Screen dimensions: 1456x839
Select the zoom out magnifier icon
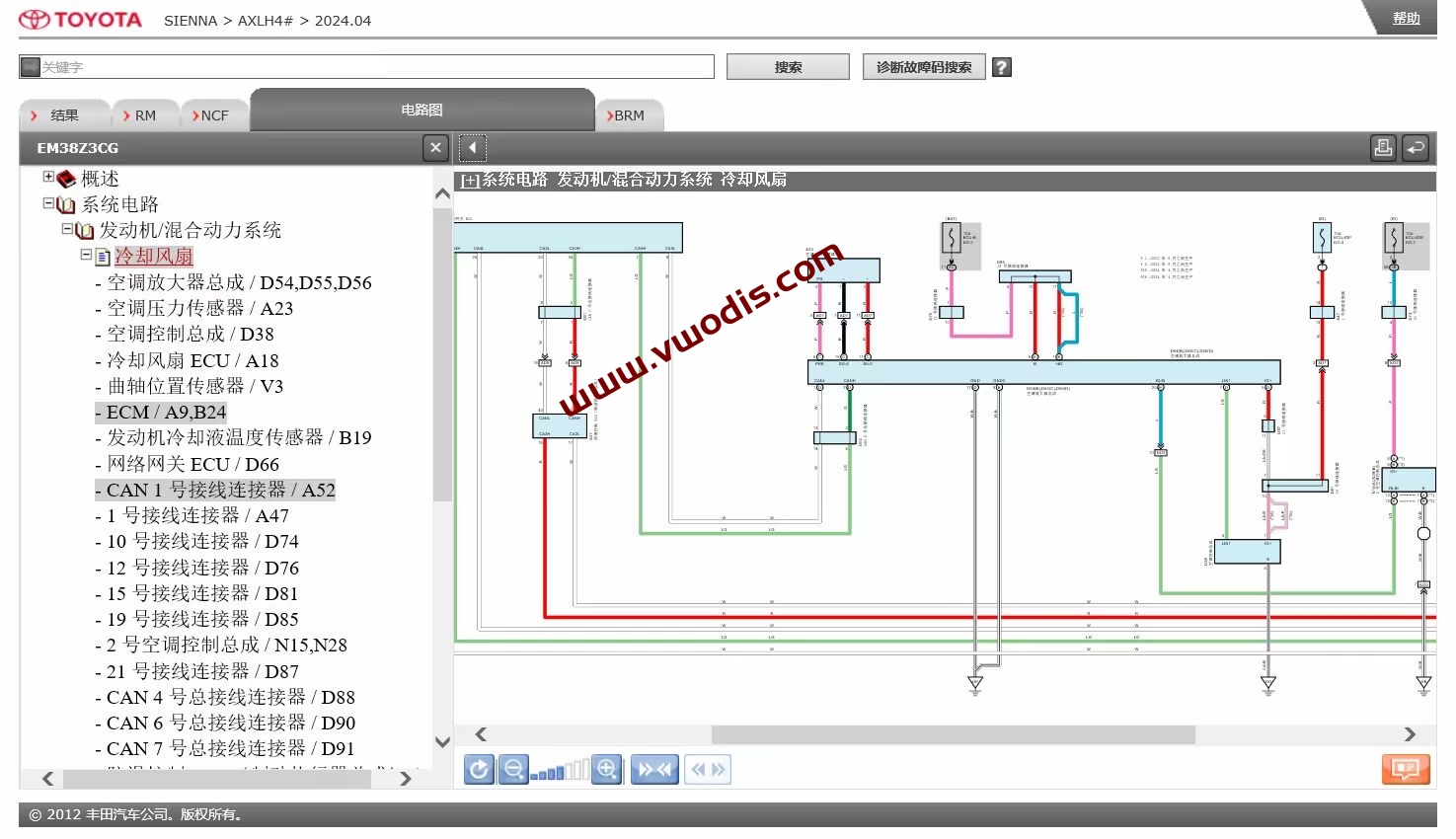(513, 769)
